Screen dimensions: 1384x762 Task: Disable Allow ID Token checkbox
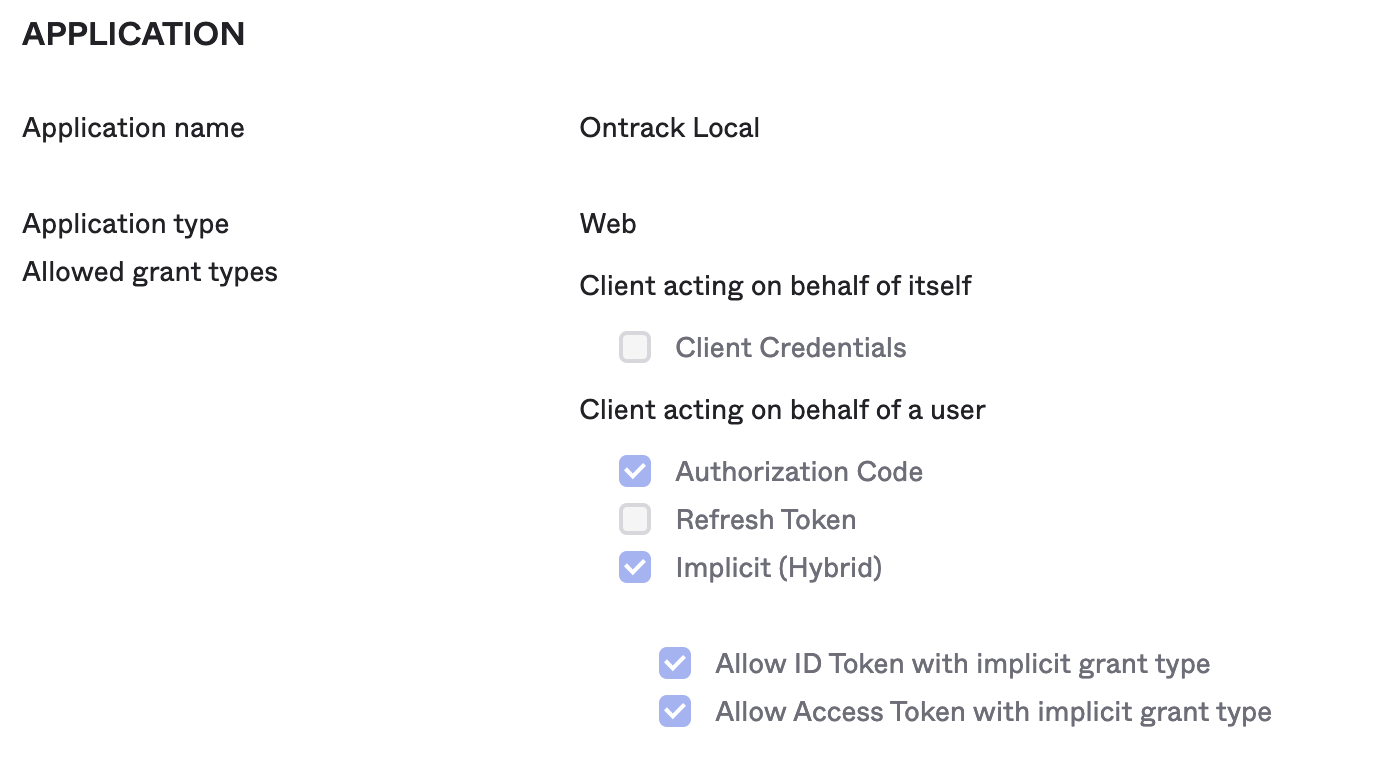675,663
